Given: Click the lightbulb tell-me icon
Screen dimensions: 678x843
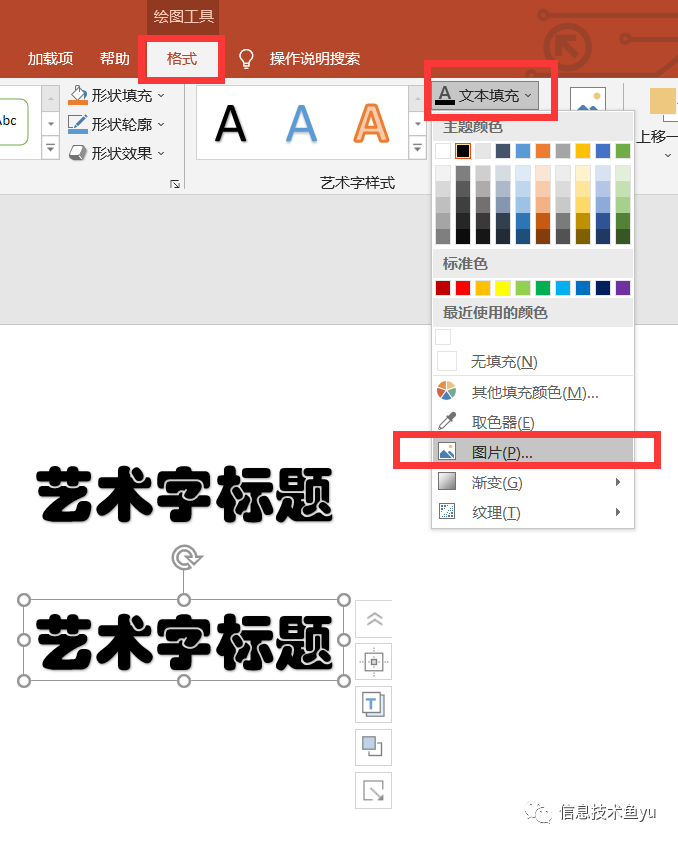Looking at the screenshot, I should coord(246,59).
